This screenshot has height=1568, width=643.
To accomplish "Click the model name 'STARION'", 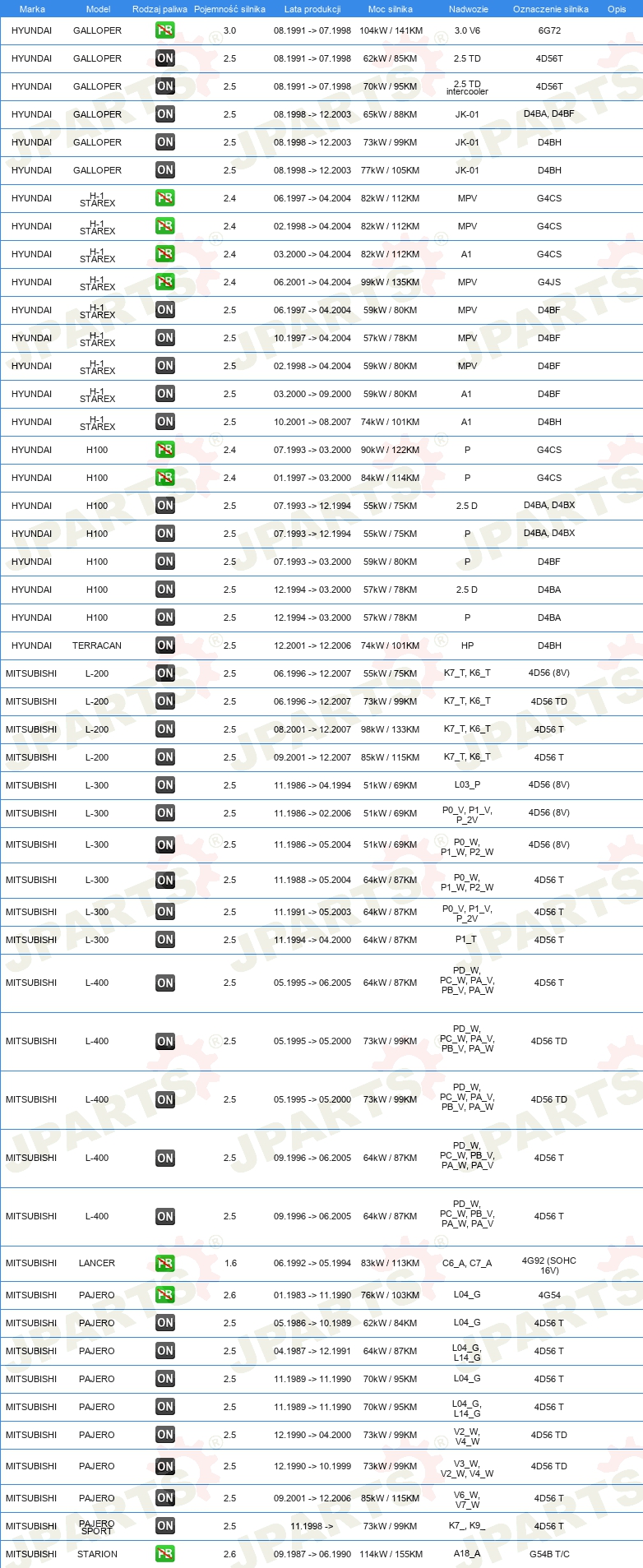I will tap(97, 1554).
